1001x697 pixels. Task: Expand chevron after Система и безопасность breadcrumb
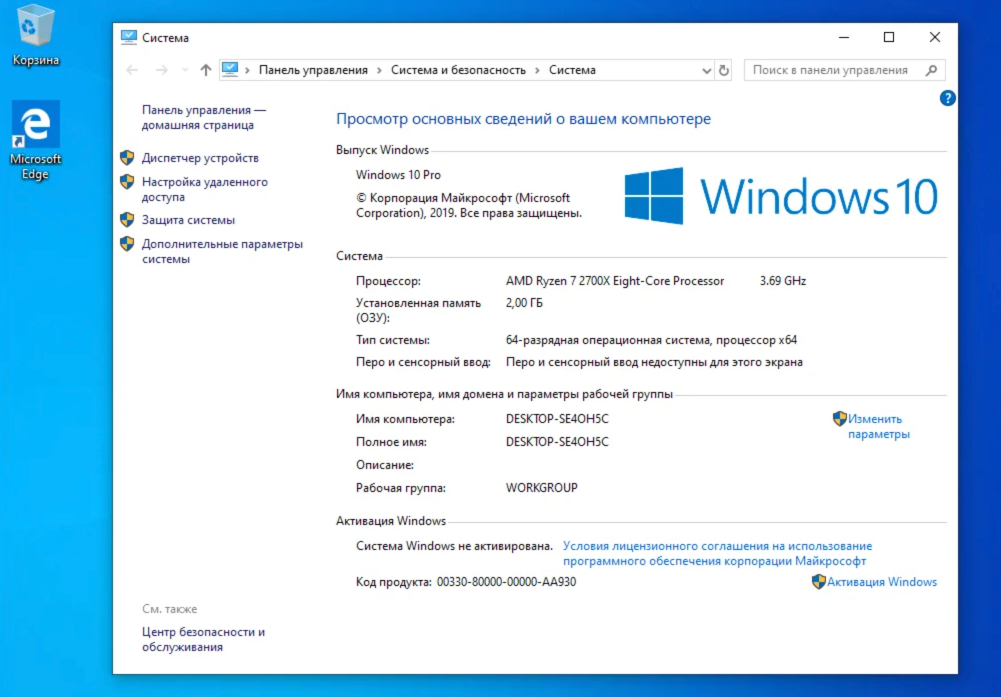[537, 70]
